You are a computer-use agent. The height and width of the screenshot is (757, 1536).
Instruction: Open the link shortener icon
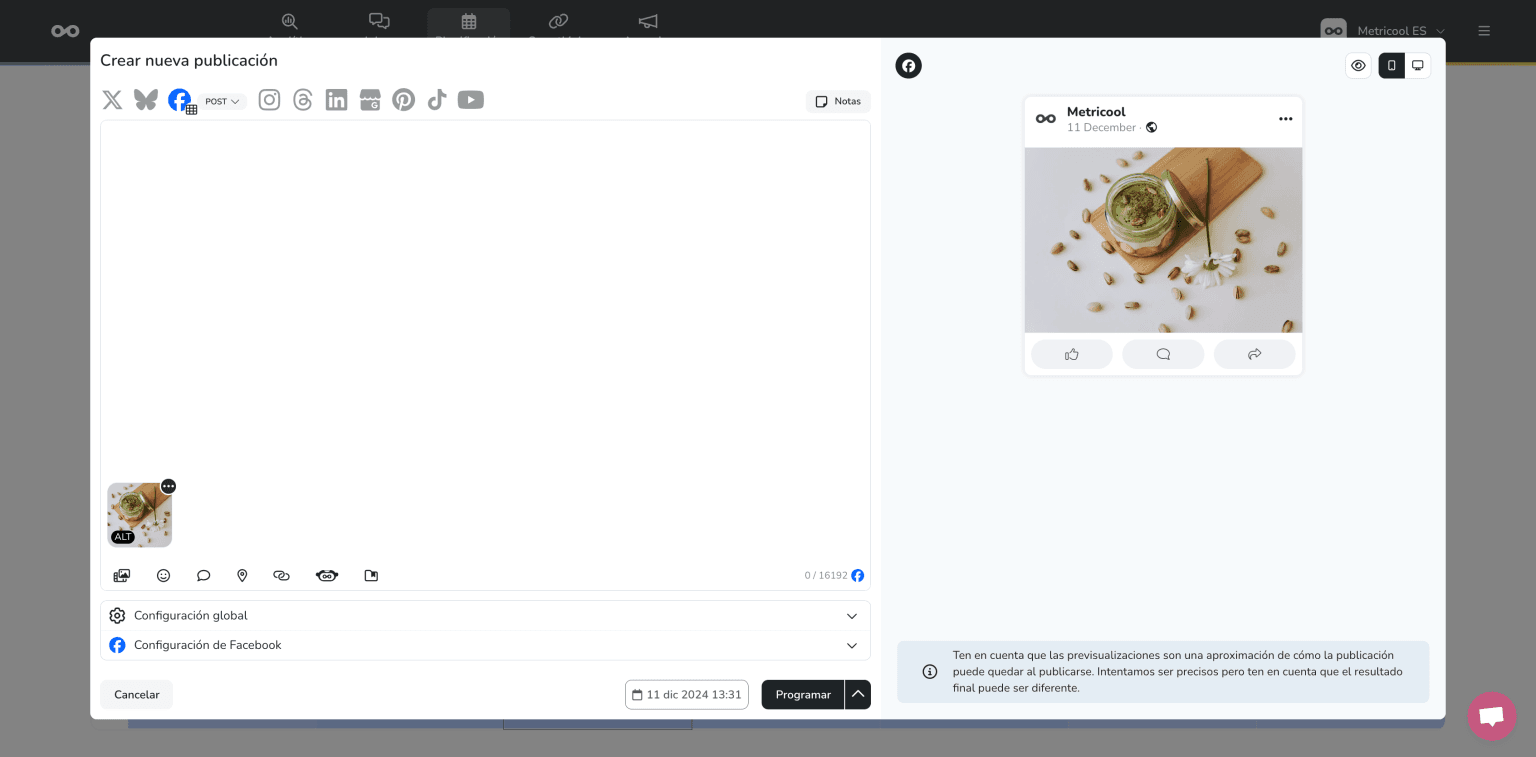coord(281,575)
